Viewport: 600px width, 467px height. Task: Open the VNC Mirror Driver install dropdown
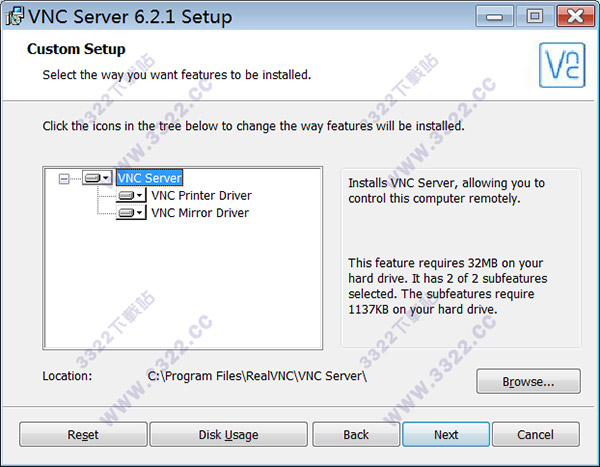(x=131, y=212)
